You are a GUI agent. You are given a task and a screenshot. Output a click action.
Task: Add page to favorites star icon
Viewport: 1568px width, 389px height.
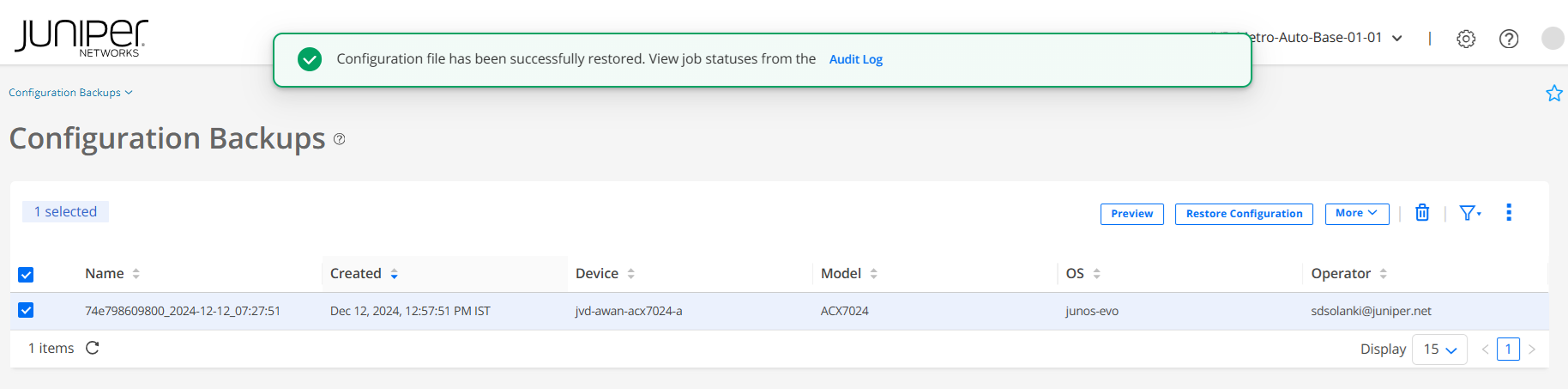(x=1553, y=93)
